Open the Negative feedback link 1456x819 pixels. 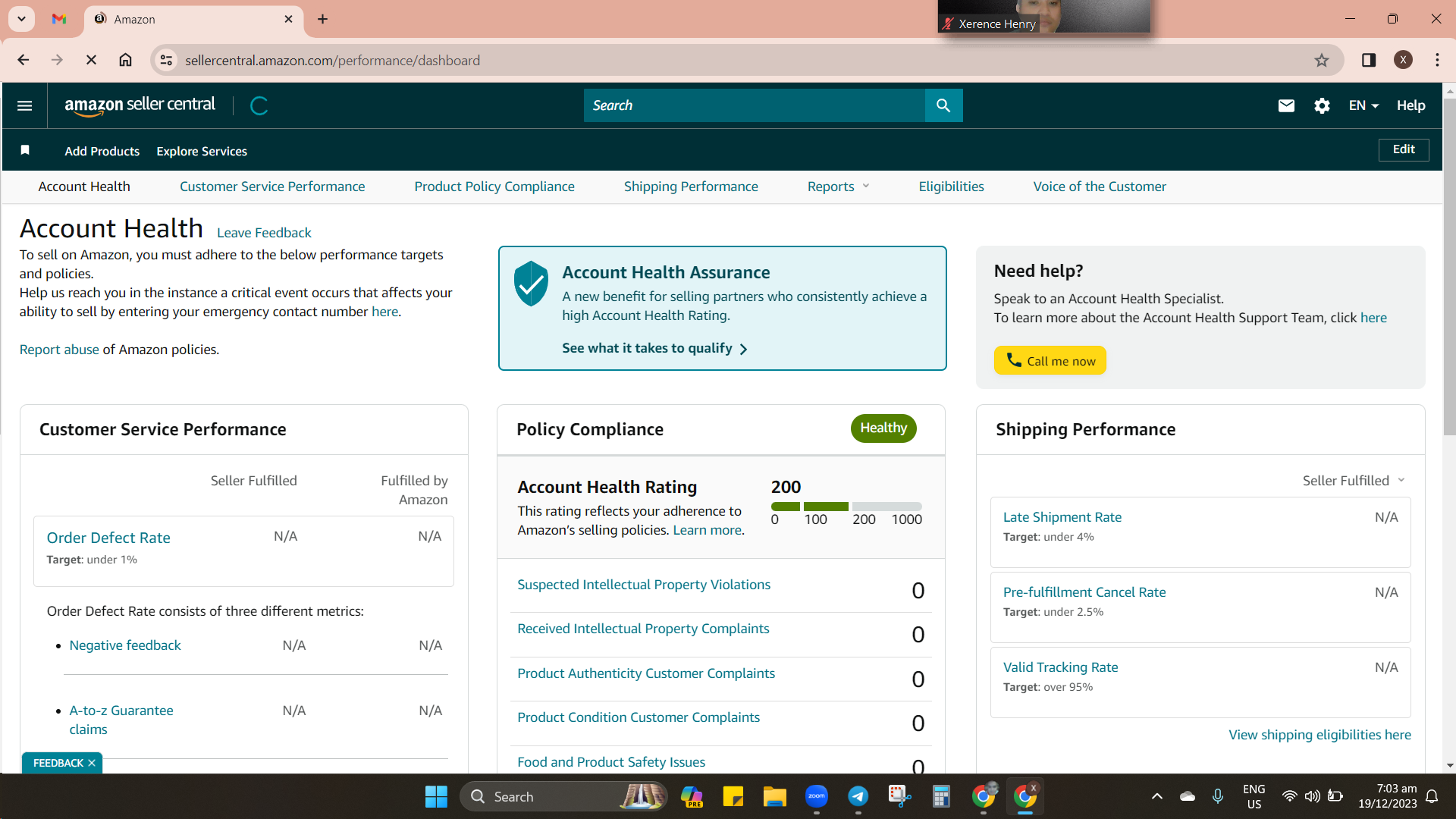(x=125, y=645)
